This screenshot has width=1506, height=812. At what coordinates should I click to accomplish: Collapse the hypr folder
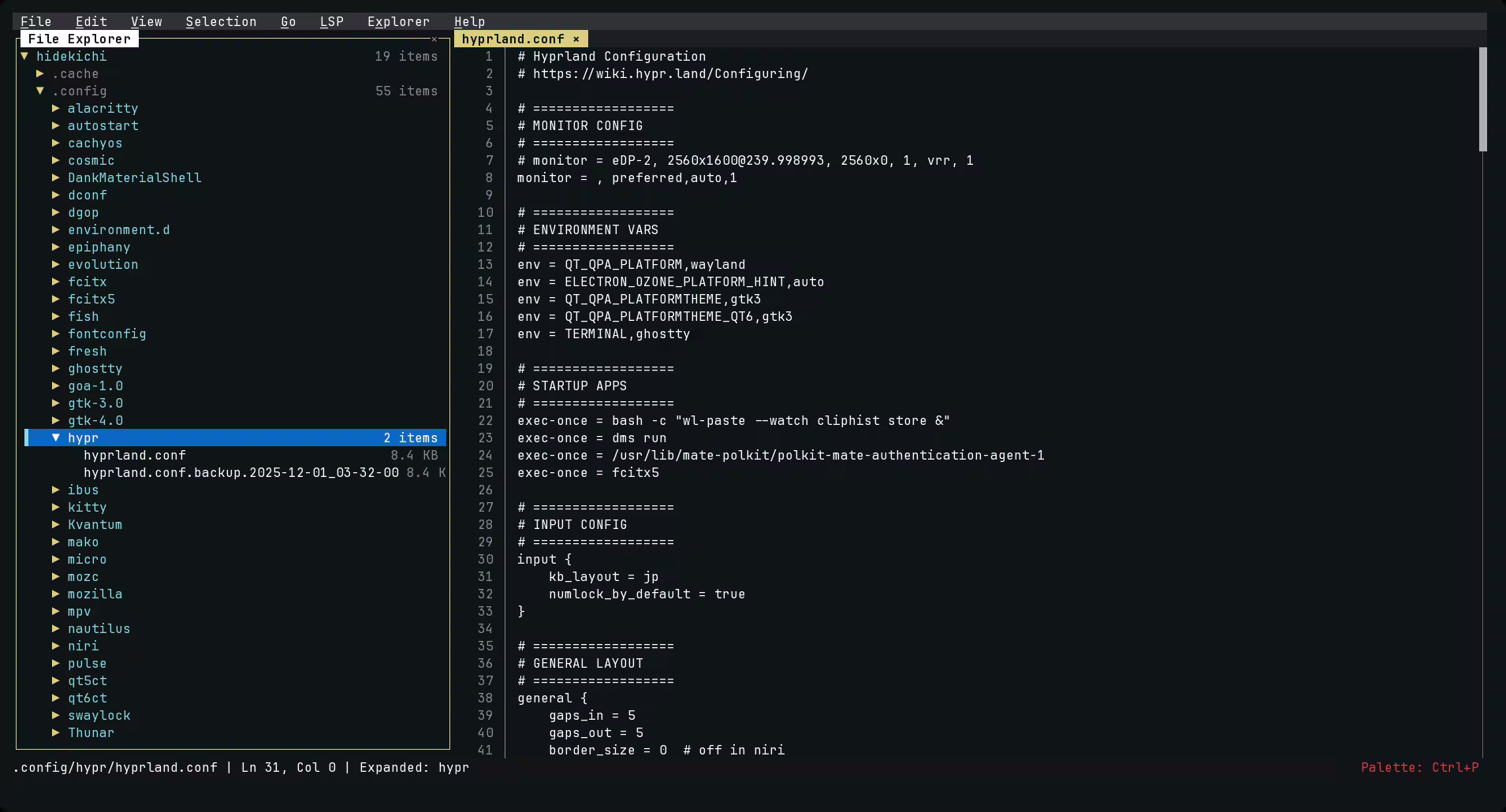(x=56, y=438)
